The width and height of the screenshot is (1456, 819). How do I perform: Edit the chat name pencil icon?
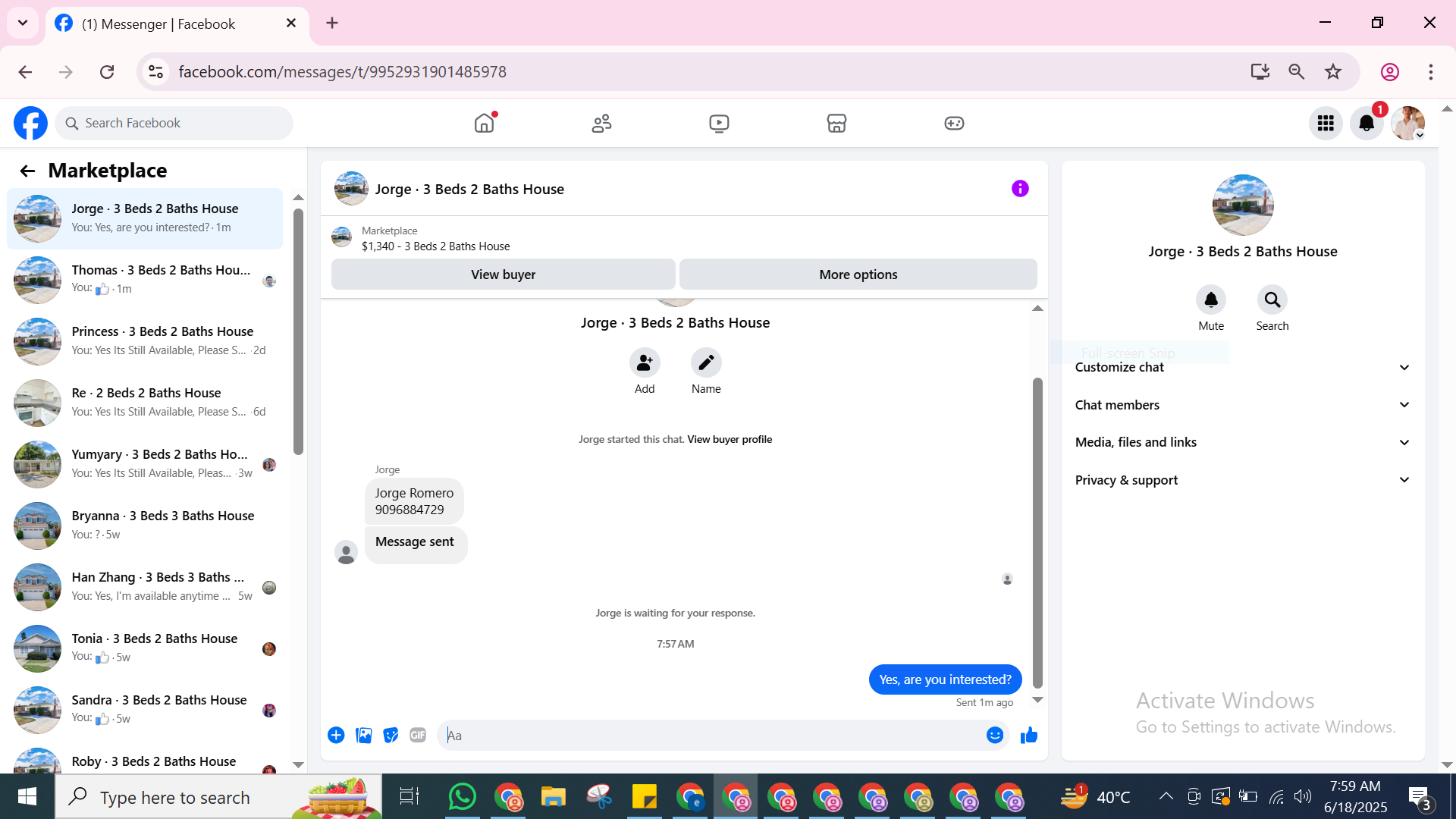coord(706,362)
